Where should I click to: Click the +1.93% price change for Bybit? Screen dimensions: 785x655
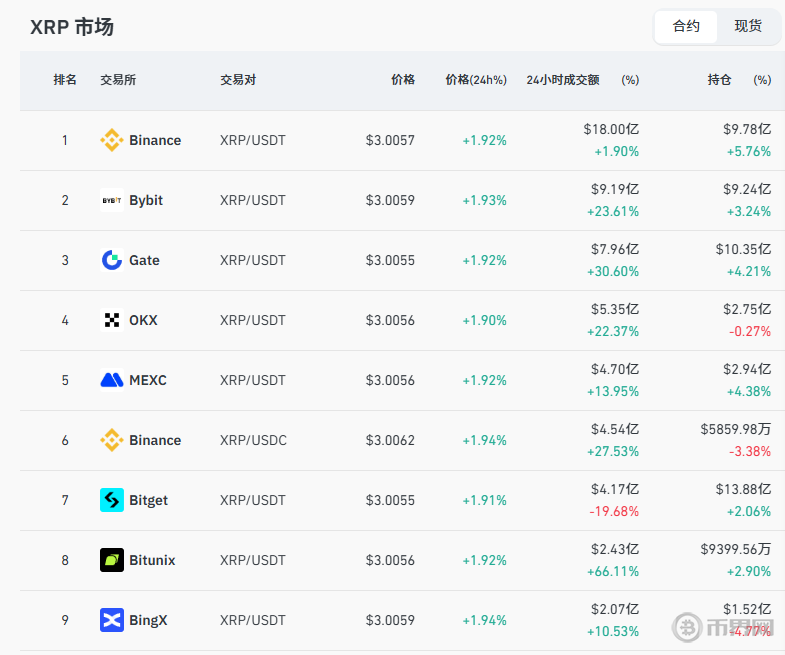pyautogui.click(x=485, y=200)
